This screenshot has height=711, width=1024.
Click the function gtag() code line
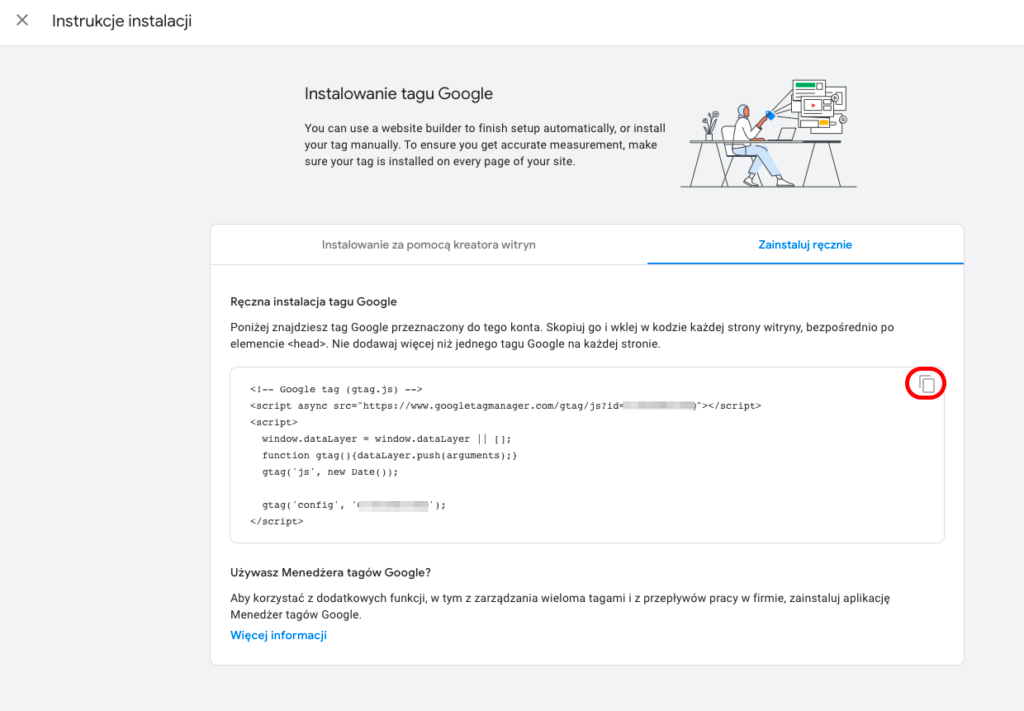click(x=389, y=455)
